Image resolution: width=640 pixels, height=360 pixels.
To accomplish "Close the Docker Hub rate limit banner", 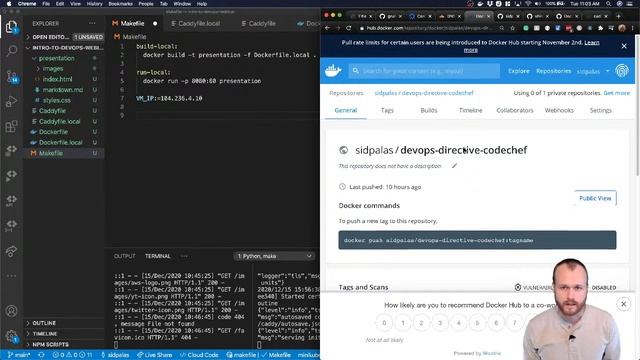I will coord(624,46).
